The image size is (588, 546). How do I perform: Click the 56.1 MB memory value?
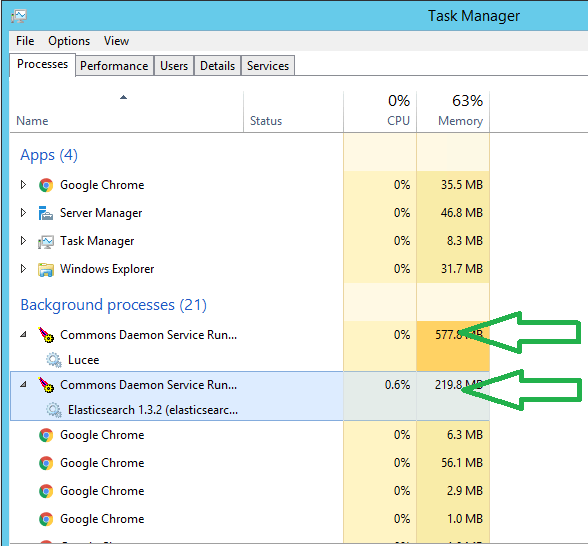(462, 463)
